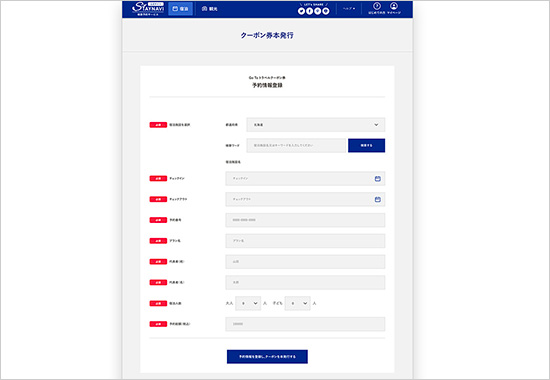Image resolution: width=550 pixels, height=380 pixels.
Task: Click the blue search button beside keyword field
Action: click(x=367, y=145)
